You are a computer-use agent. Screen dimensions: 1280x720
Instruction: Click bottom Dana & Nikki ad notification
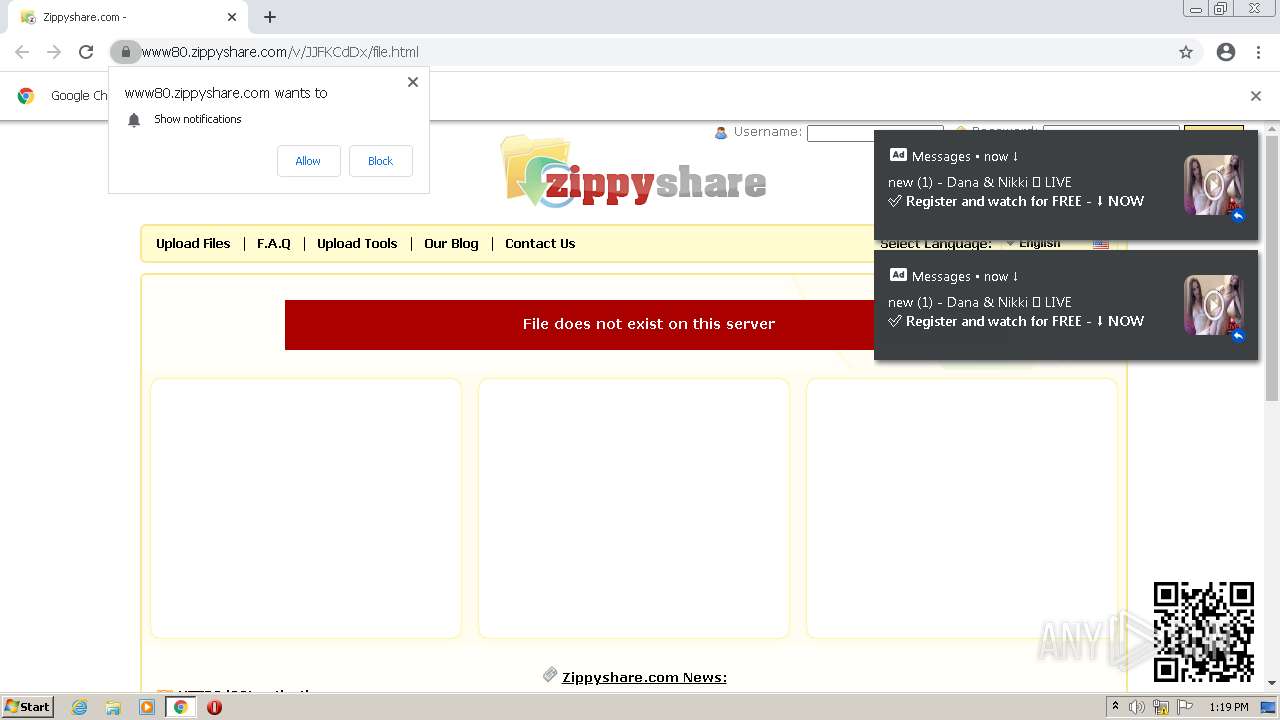pyautogui.click(x=1066, y=305)
